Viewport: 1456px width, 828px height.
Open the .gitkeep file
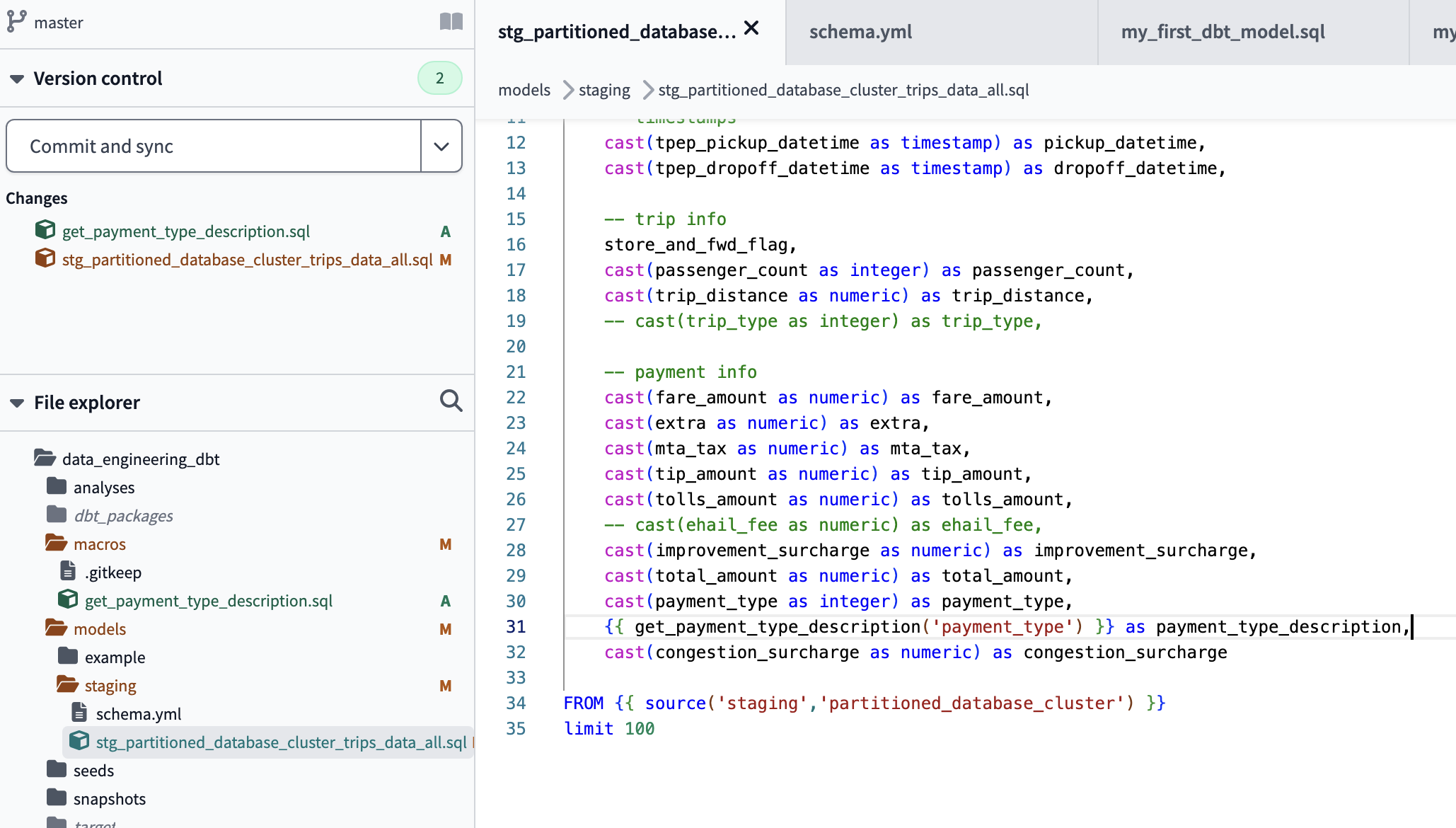(113, 573)
